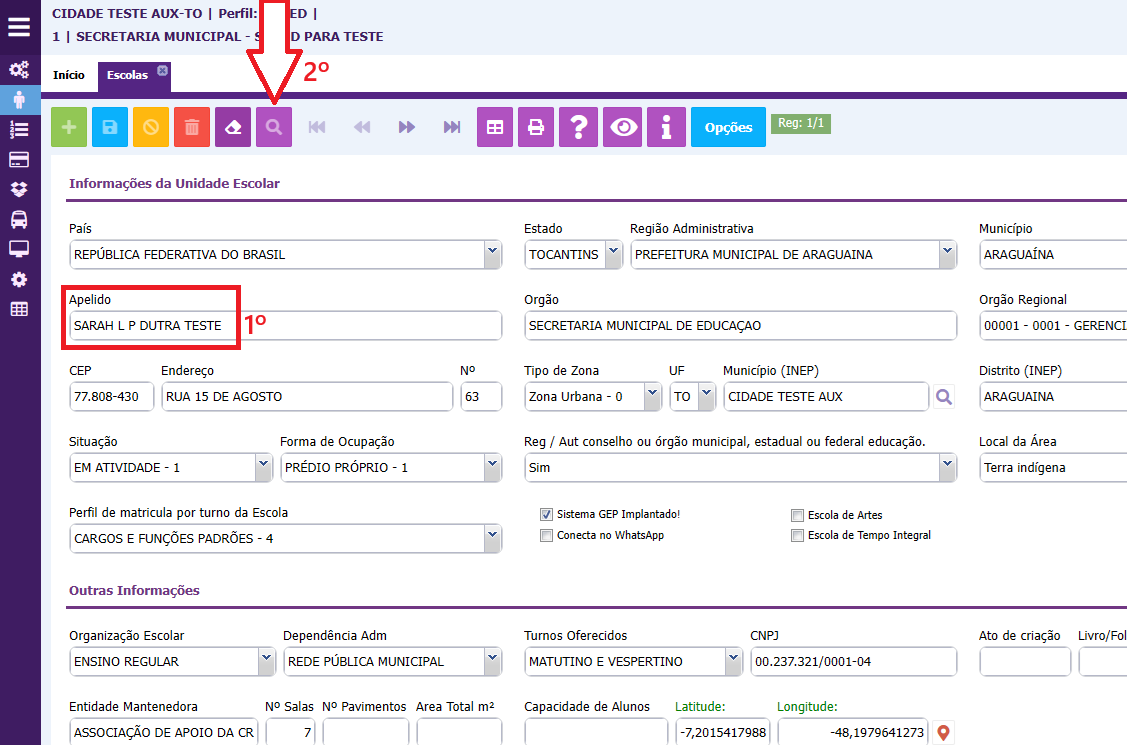Close the Escolas tab
This screenshot has height=745, width=1127.
click(162, 70)
